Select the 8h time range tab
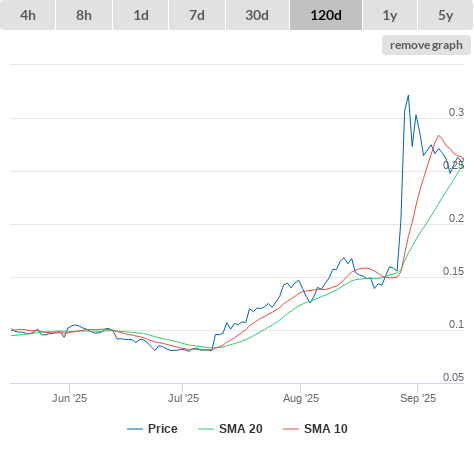Viewport: 474px width, 455px height. click(84, 15)
